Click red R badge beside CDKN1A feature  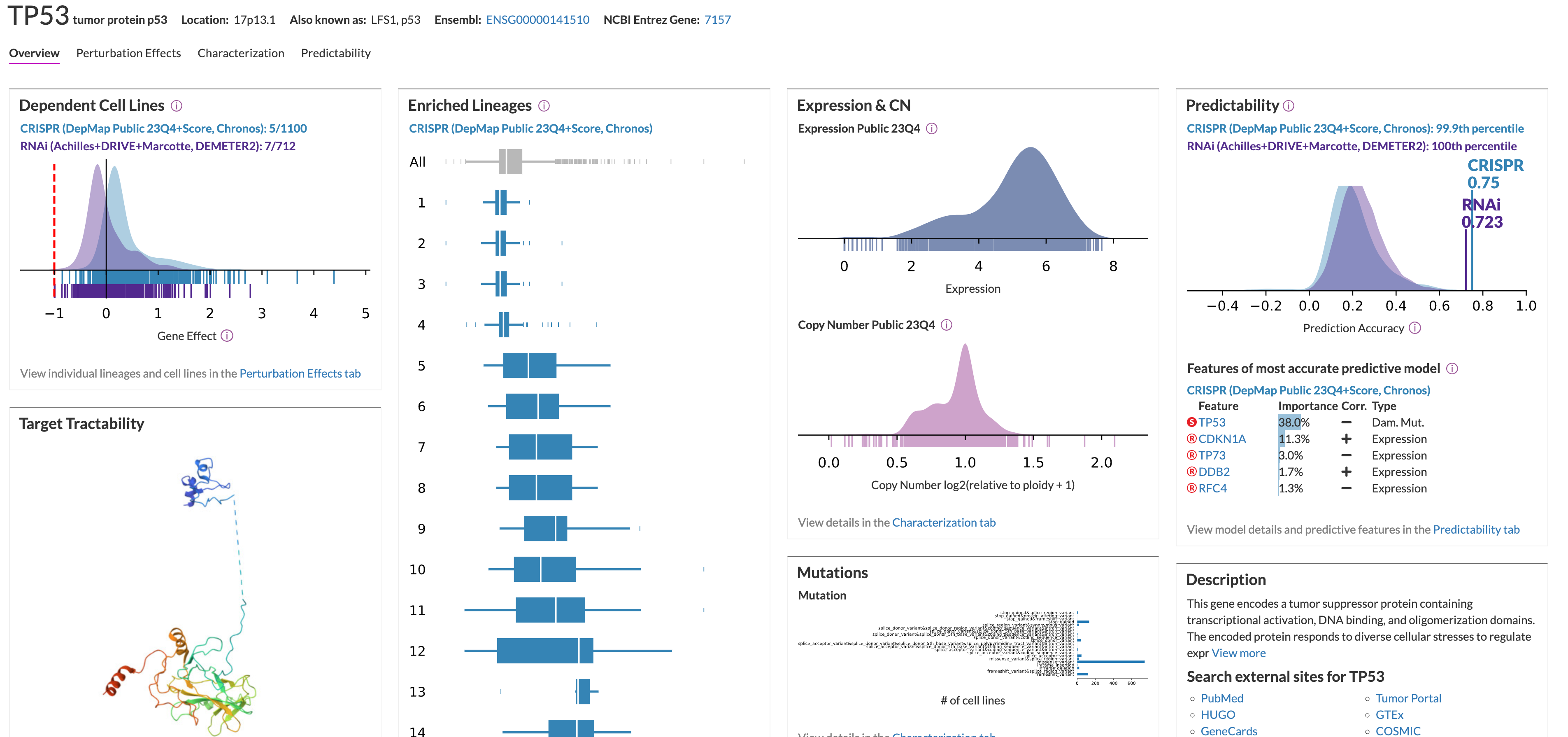pos(1191,438)
